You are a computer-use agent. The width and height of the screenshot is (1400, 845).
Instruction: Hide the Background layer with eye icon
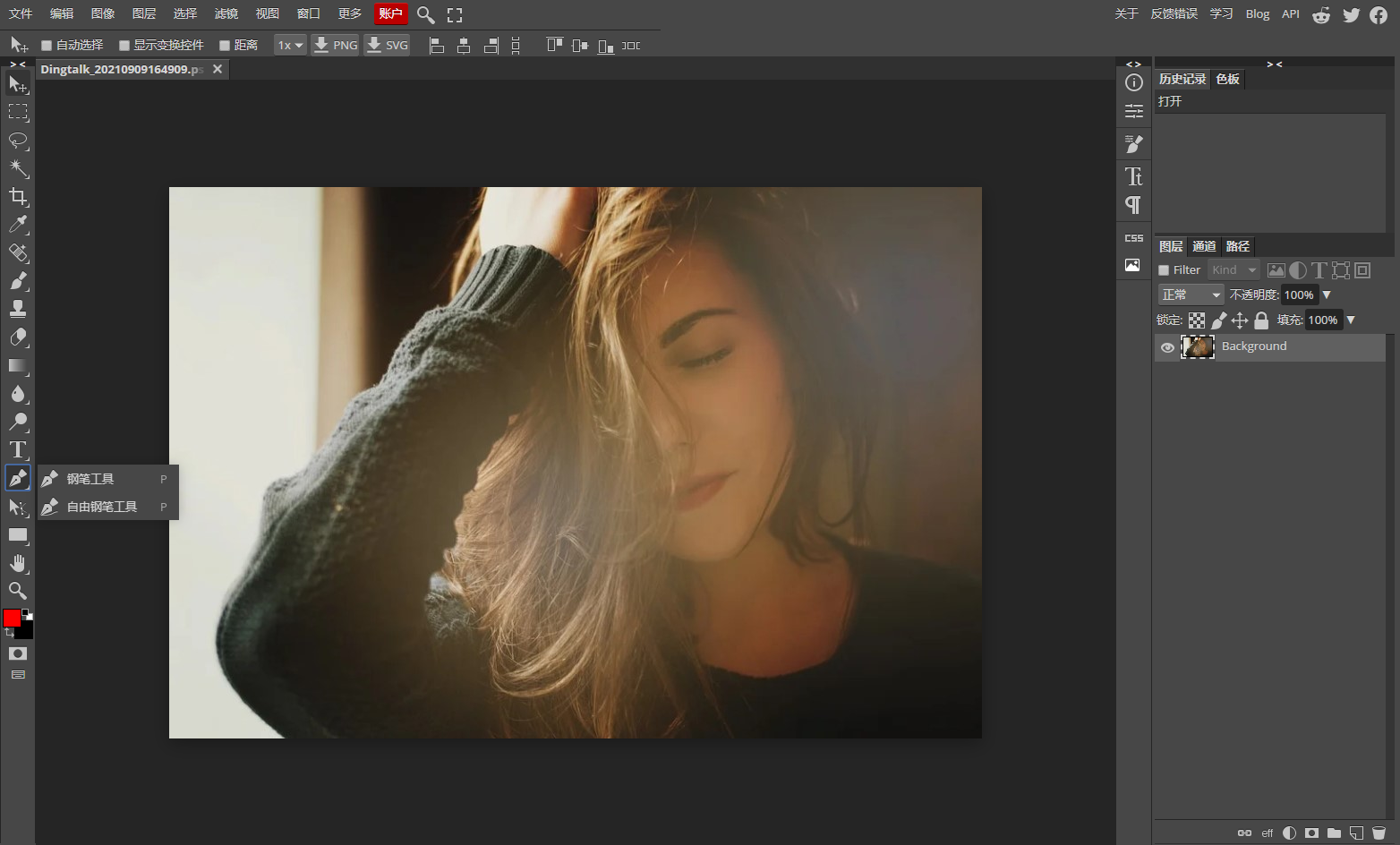pos(1167,347)
